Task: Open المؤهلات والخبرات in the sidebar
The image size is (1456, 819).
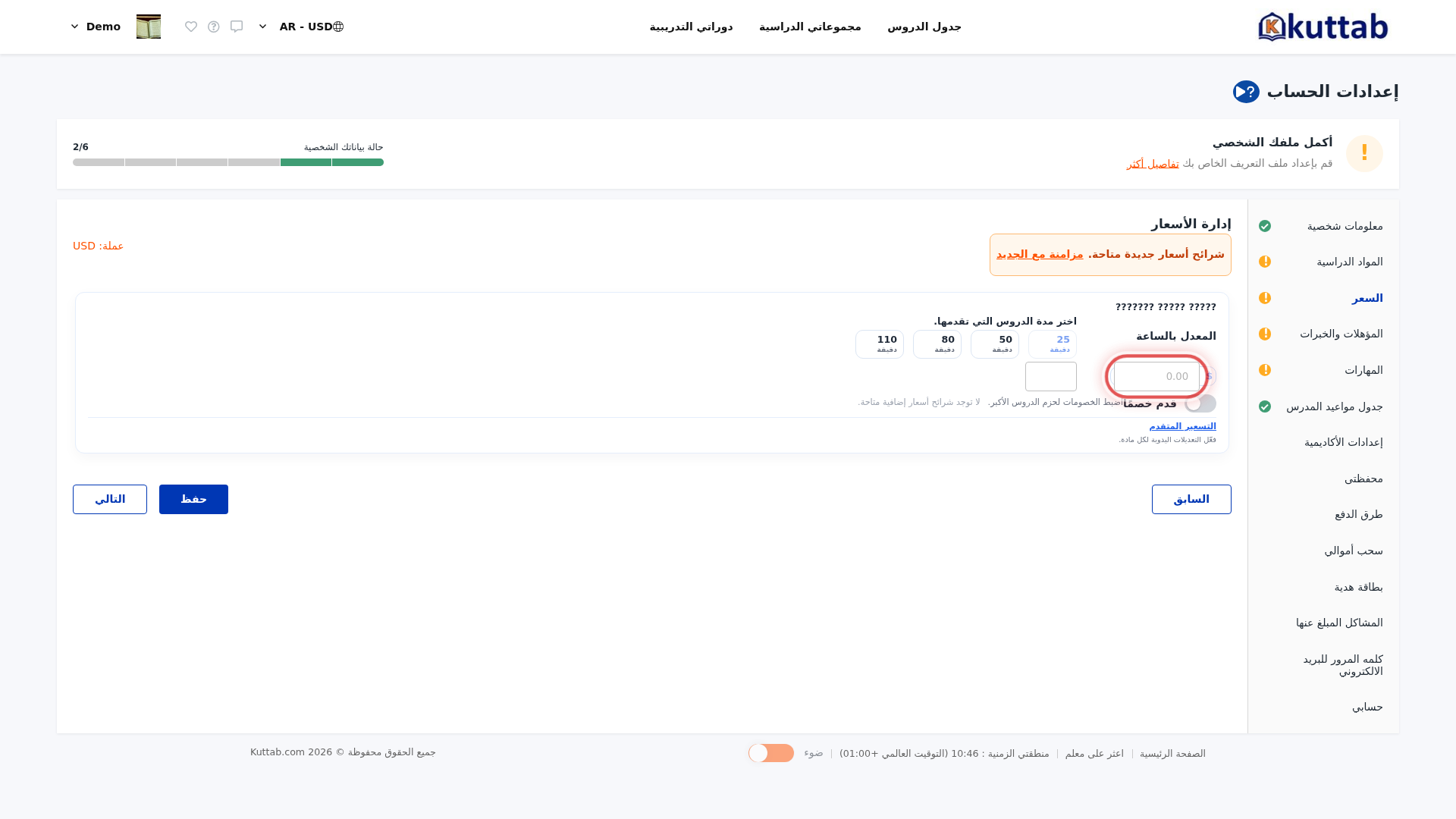Action: (1341, 334)
